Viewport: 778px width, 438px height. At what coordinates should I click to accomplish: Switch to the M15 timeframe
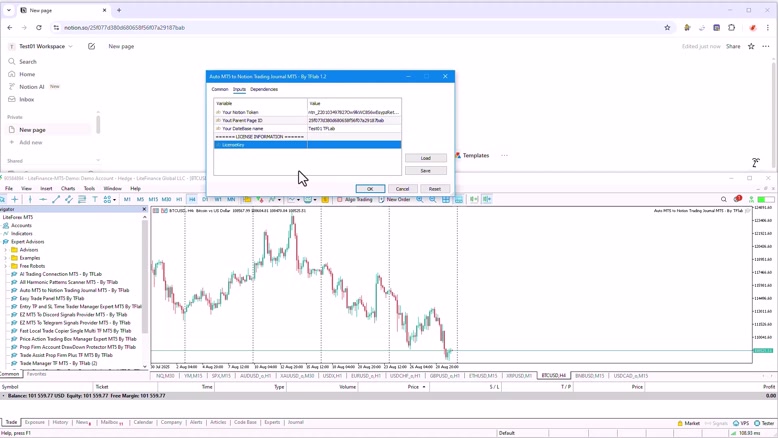153,199
